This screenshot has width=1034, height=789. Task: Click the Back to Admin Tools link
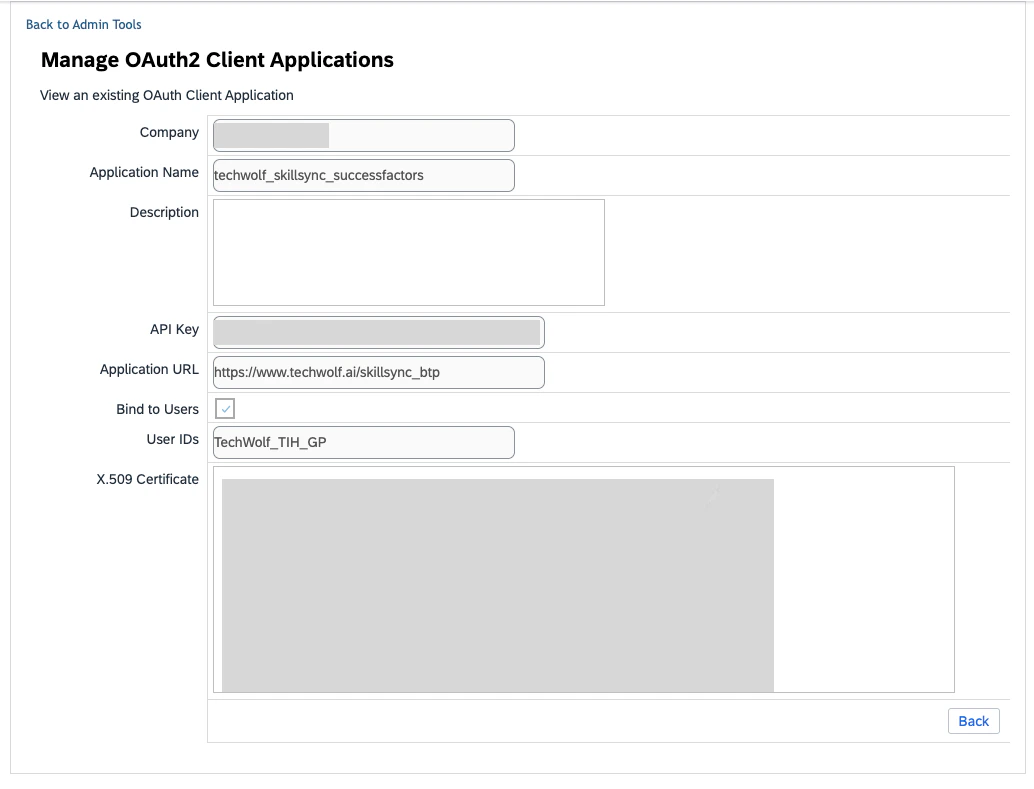click(84, 24)
